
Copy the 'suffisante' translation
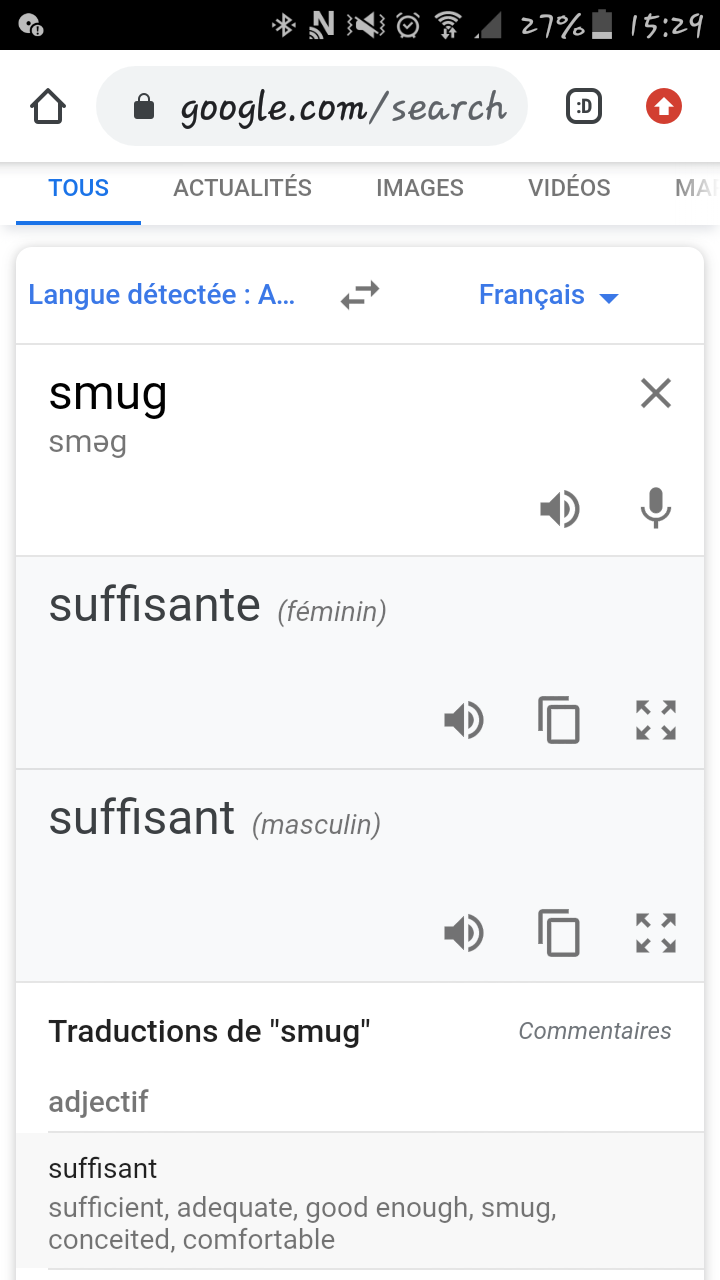[x=559, y=720]
